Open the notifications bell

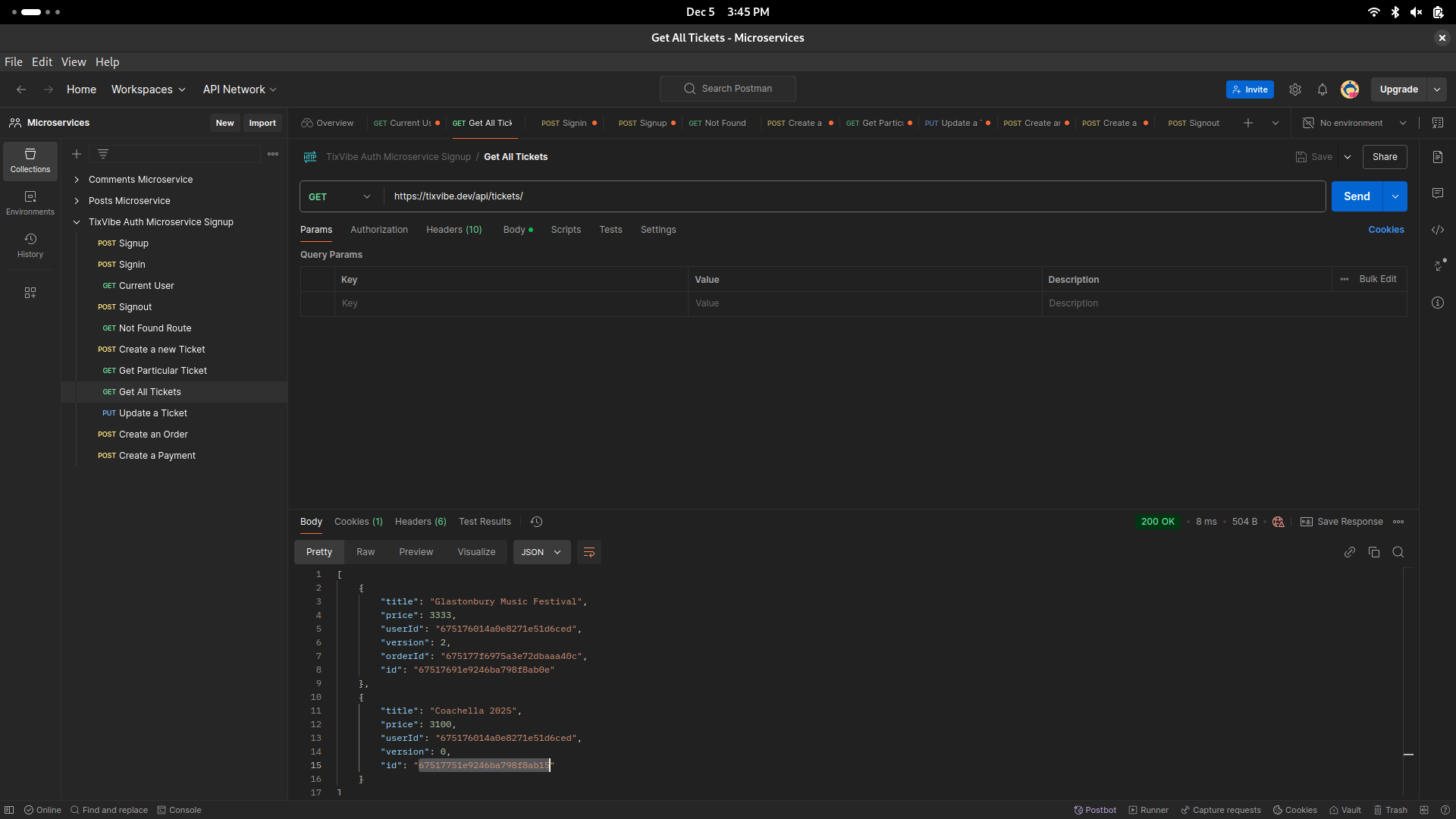[1323, 89]
